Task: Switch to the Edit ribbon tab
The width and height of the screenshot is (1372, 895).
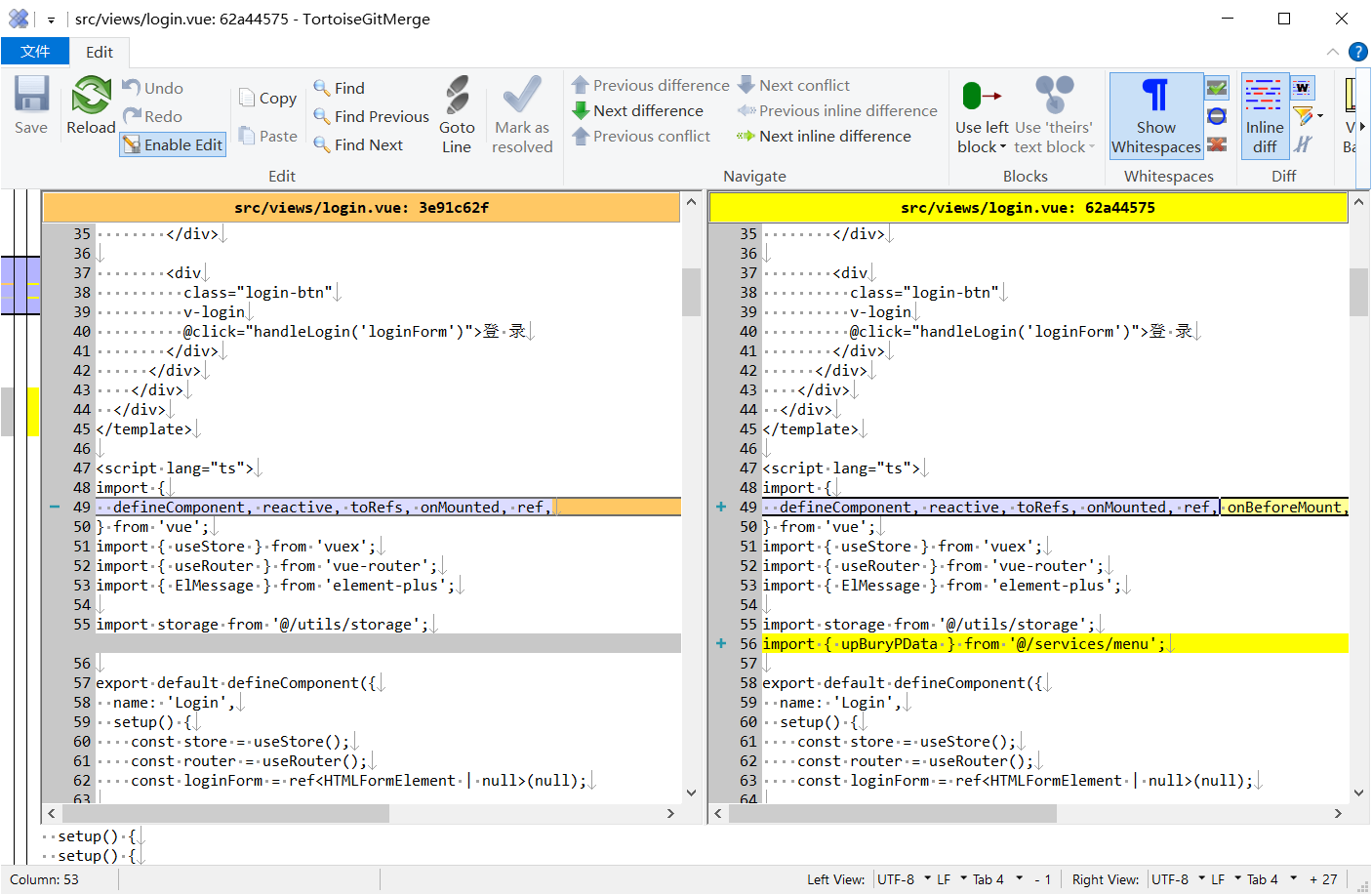Action: click(99, 52)
